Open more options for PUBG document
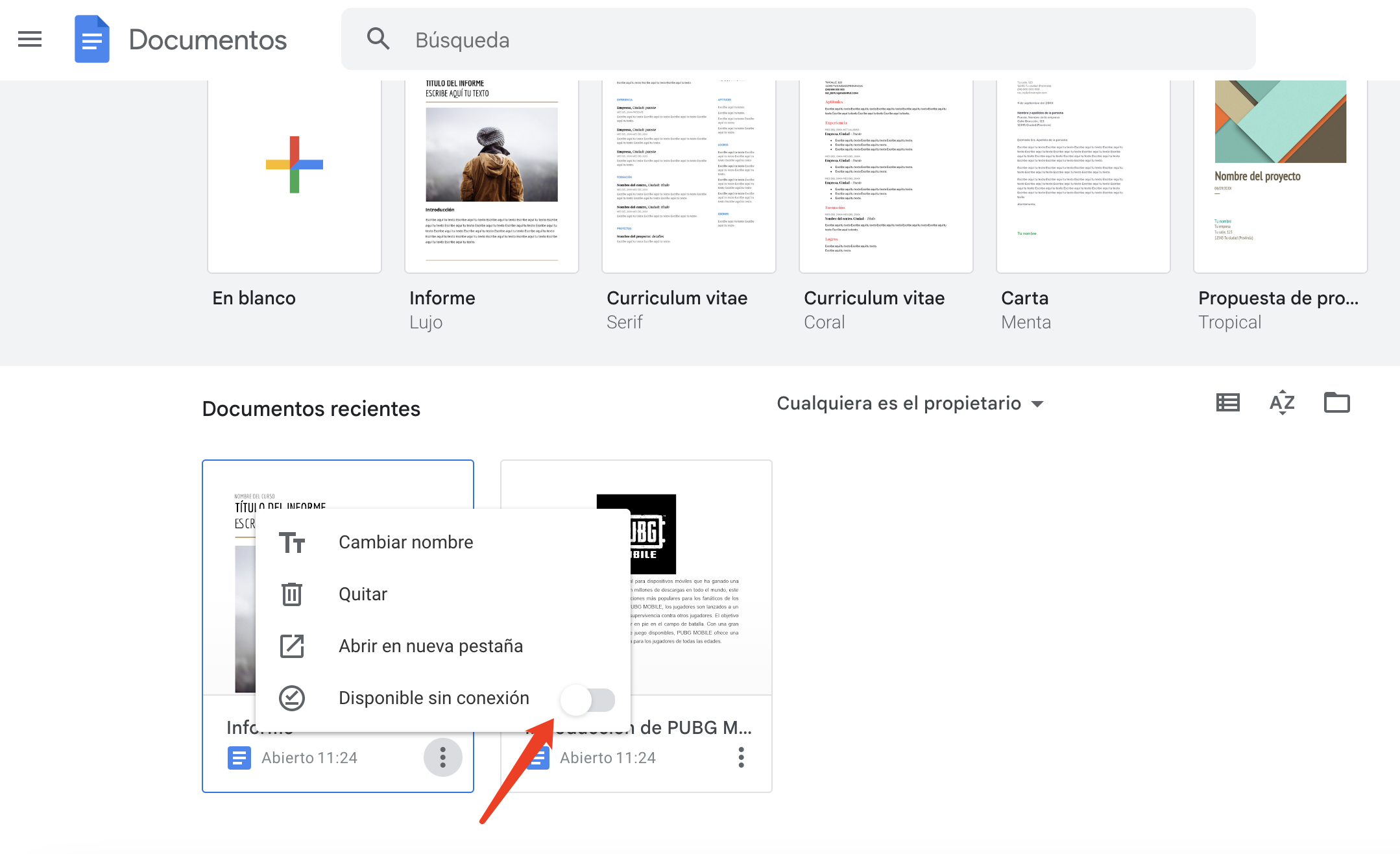Screen dimensions: 1400x854 (x=741, y=757)
